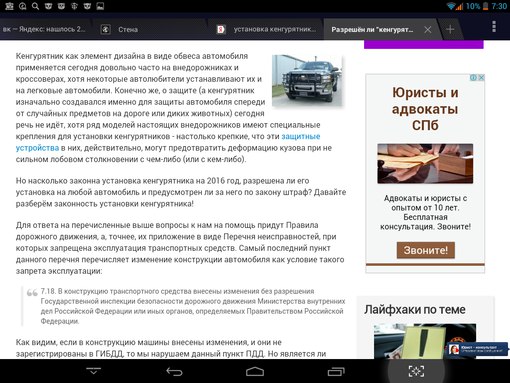This screenshot has width=510, height=383.
Task: Tap the Стена tab favicon
Action: coord(105,29)
